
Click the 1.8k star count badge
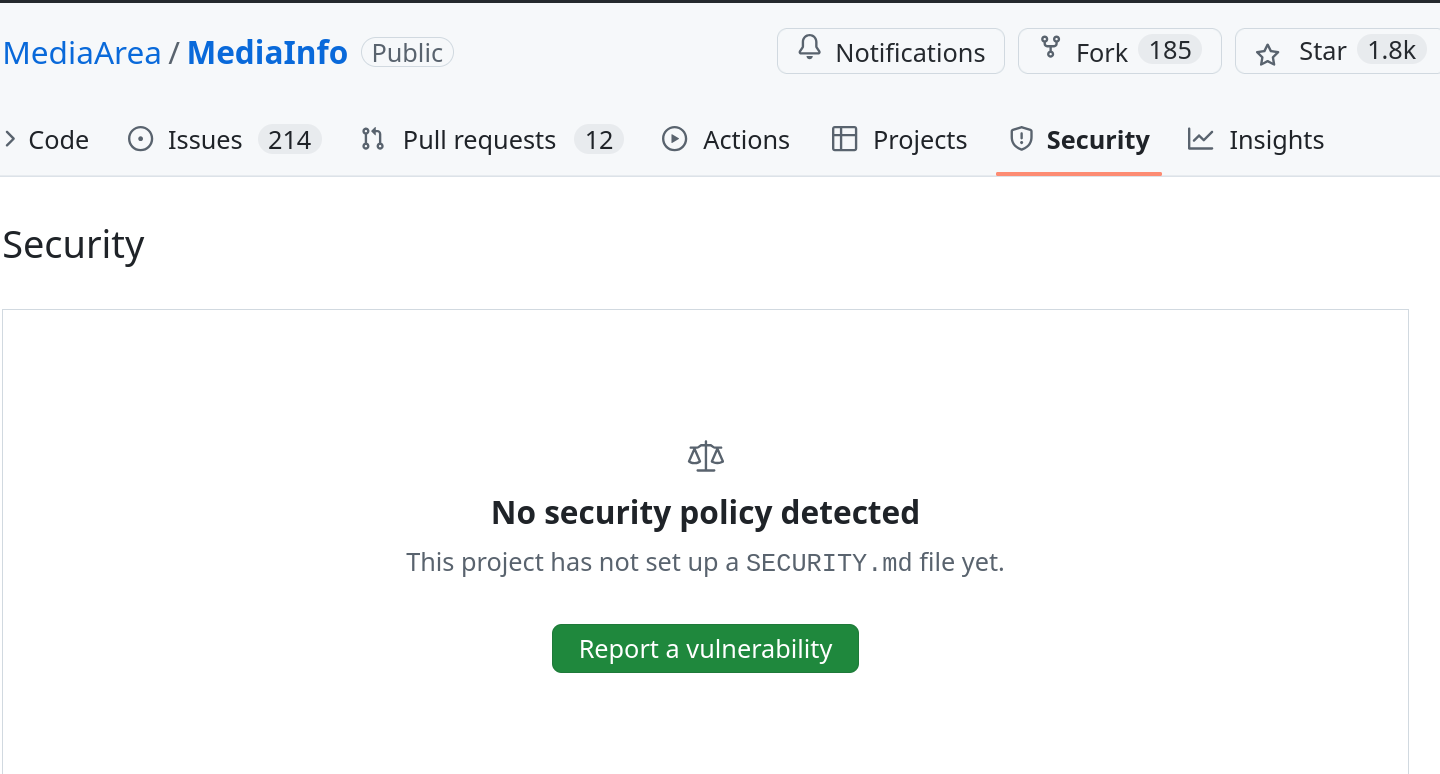click(1391, 51)
